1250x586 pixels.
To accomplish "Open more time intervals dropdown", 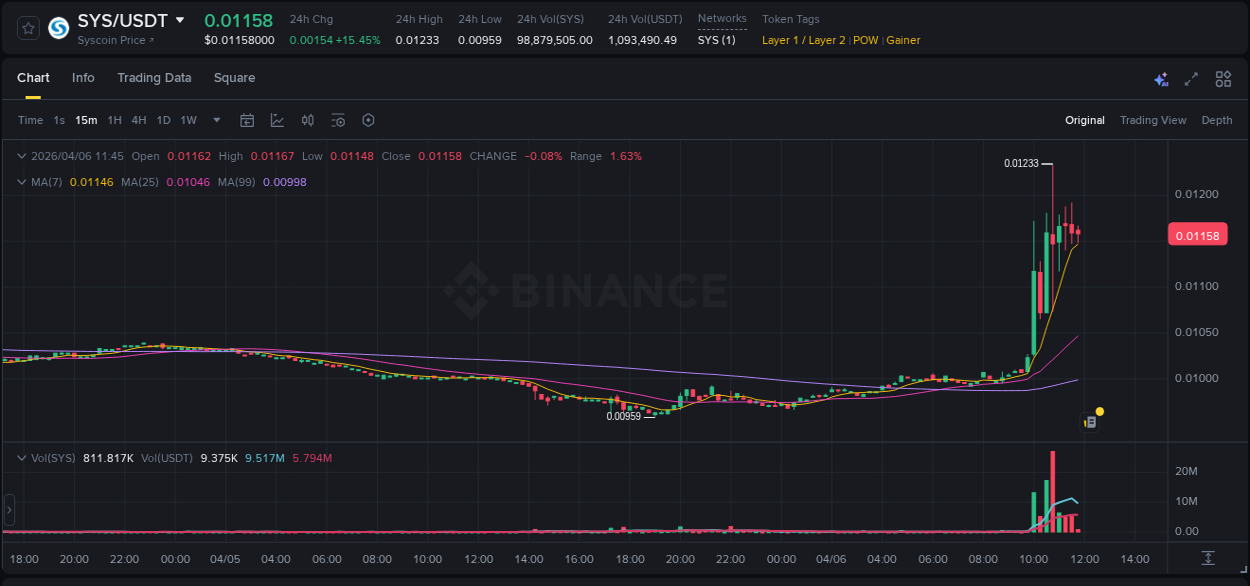I will 216,120.
